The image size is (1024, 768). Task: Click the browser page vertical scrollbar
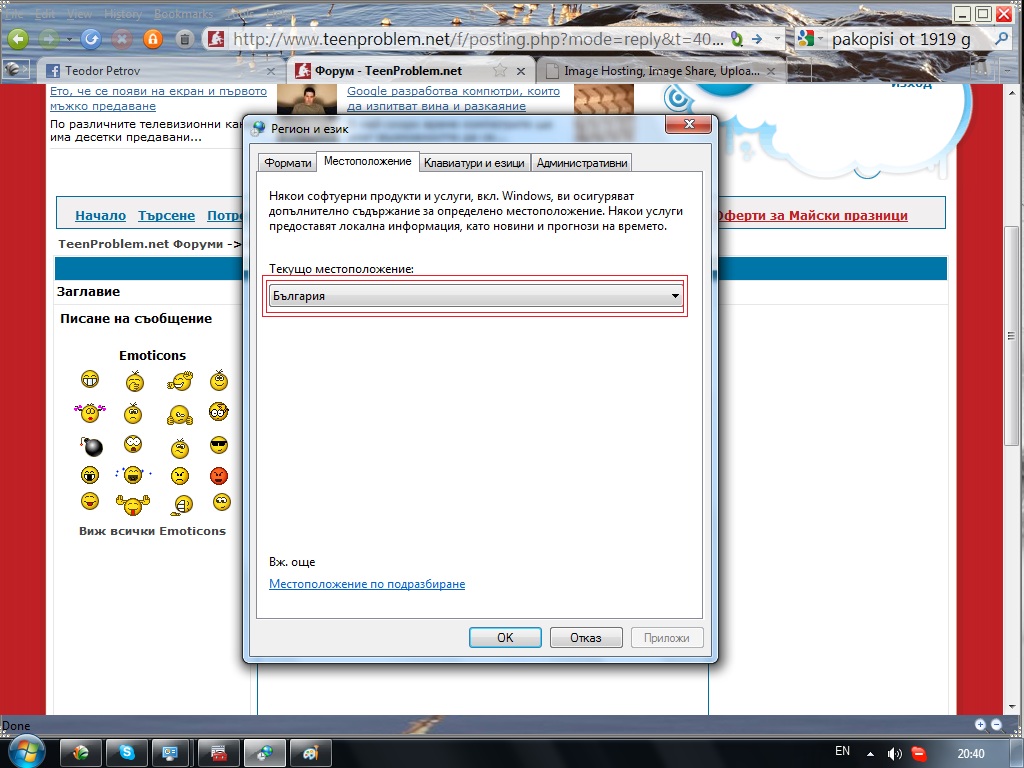click(x=1011, y=336)
